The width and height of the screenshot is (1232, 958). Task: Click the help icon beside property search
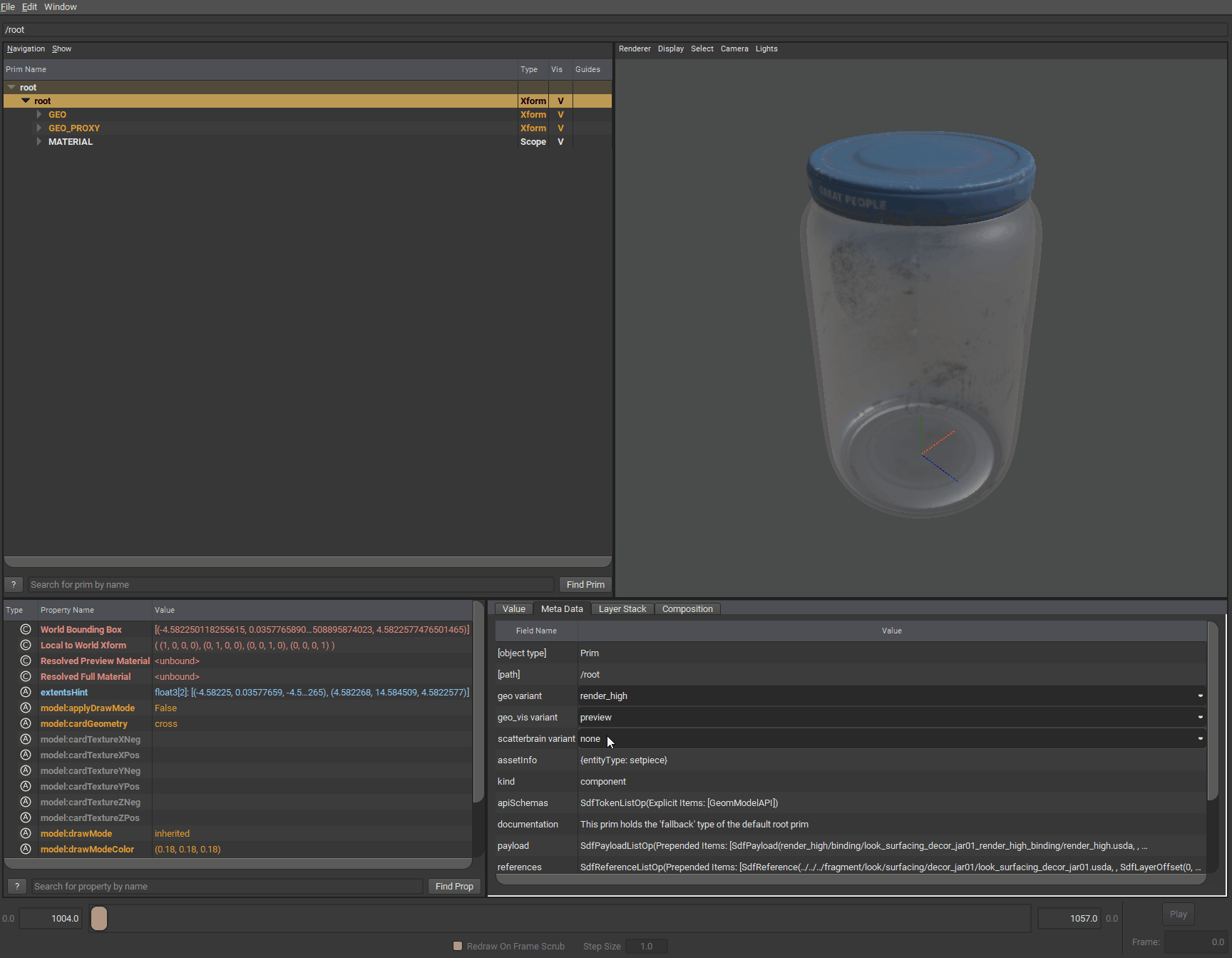[17, 886]
